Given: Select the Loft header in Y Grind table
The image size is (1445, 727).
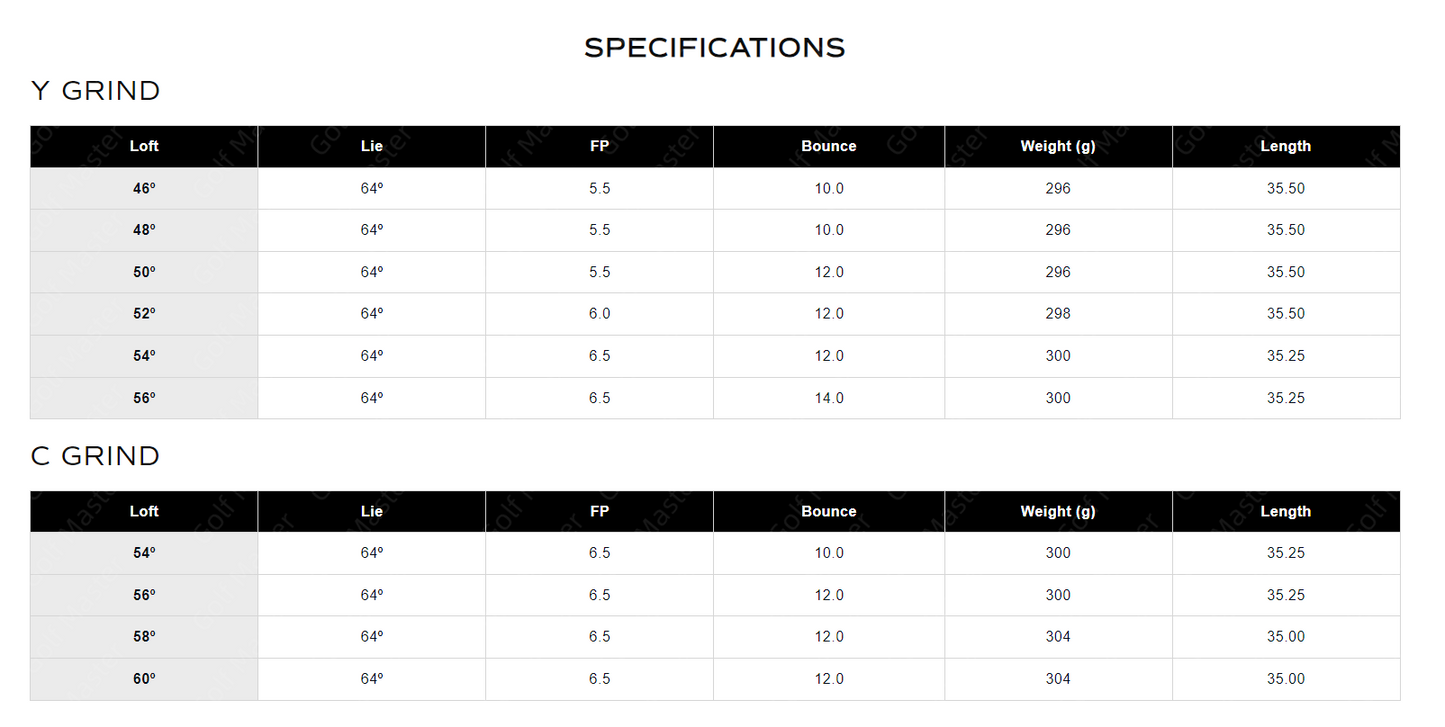Looking at the screenshot, I should (x=144, y=146).
